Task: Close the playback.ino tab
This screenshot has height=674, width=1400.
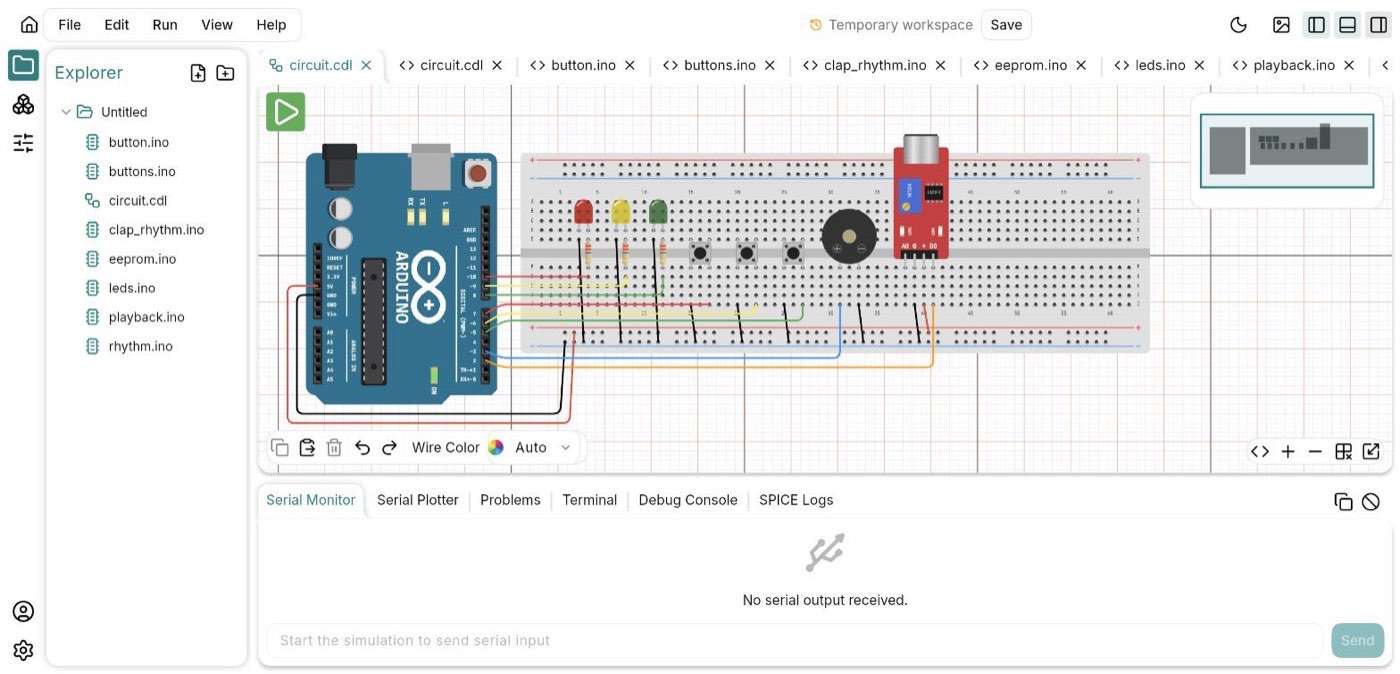Action: point(1349,65)
